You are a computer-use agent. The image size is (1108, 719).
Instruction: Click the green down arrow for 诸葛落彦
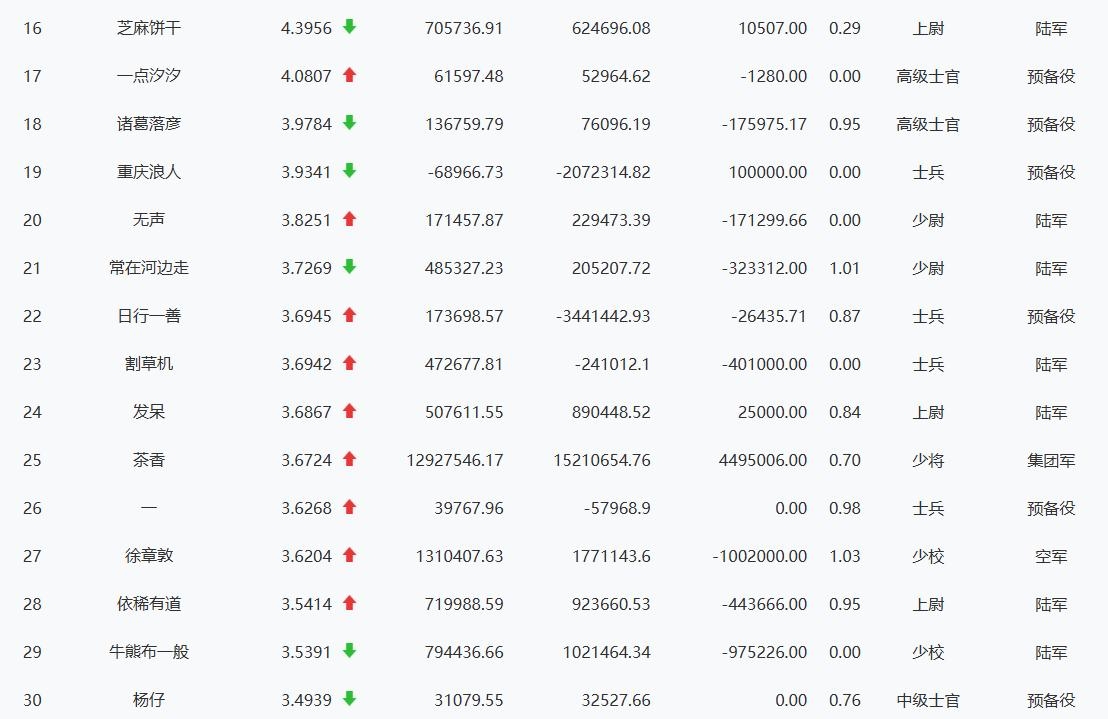pos(349,123)
